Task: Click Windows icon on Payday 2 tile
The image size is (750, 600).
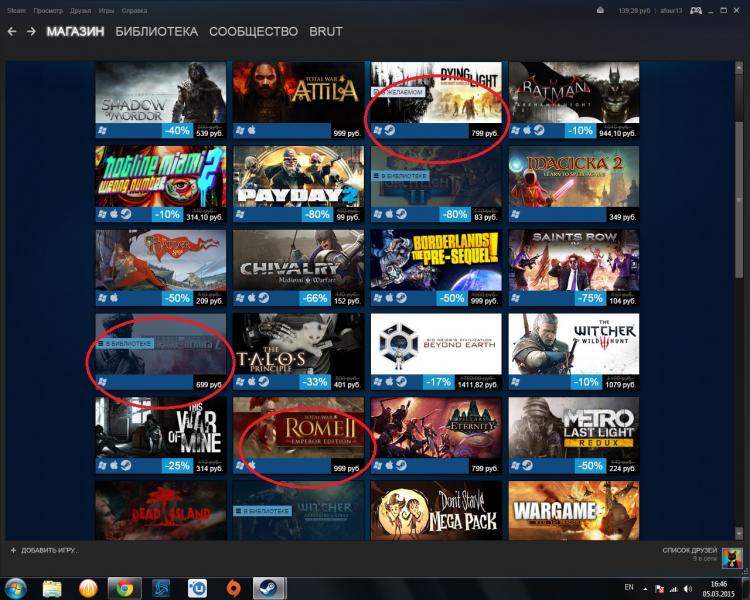Action: [x=240, y=214]
